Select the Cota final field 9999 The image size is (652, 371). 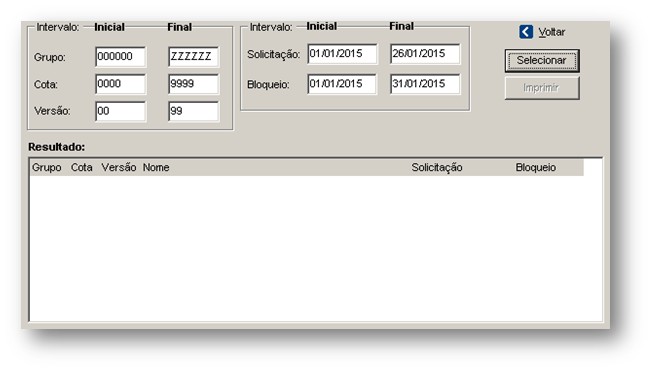coord(193,84)
